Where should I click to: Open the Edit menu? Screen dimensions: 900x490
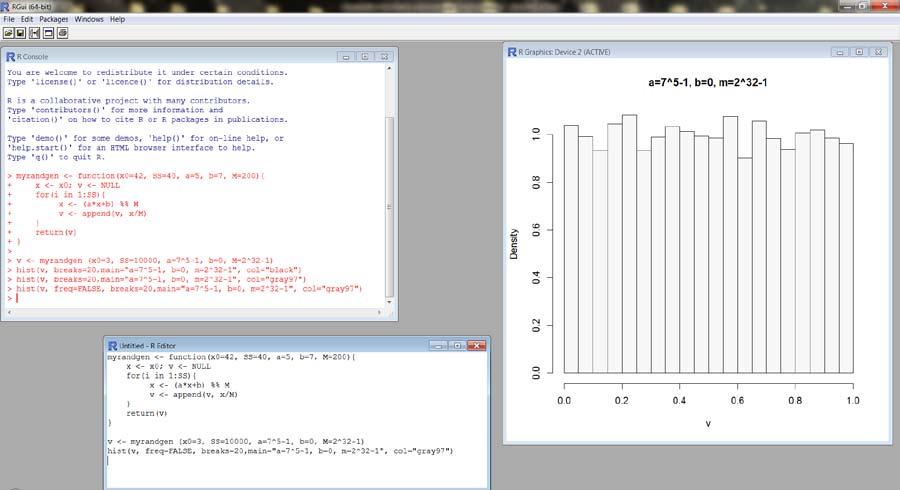pos(27,19)
